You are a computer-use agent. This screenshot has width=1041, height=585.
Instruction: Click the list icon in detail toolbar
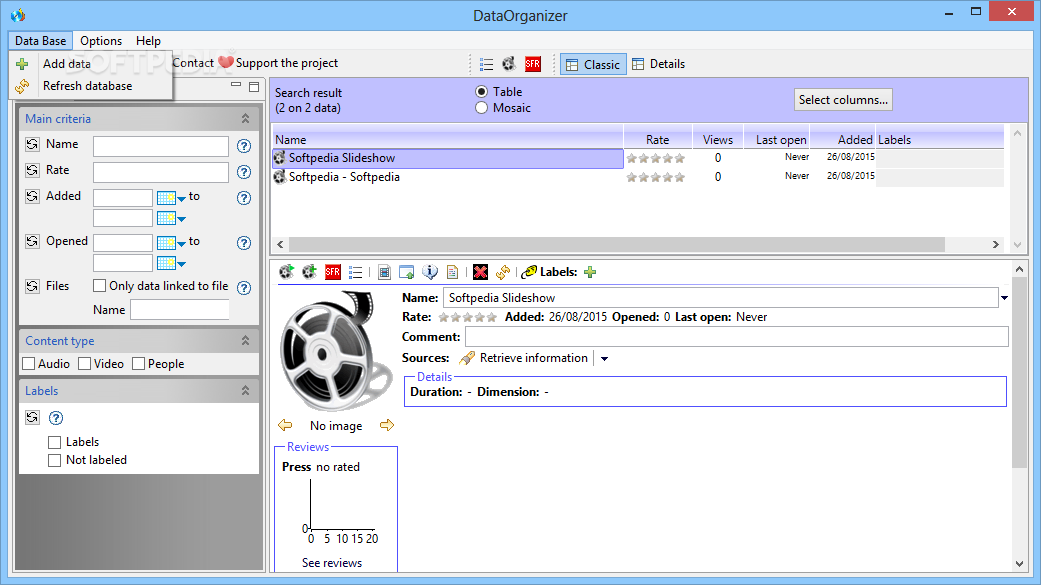pos(356,272)
